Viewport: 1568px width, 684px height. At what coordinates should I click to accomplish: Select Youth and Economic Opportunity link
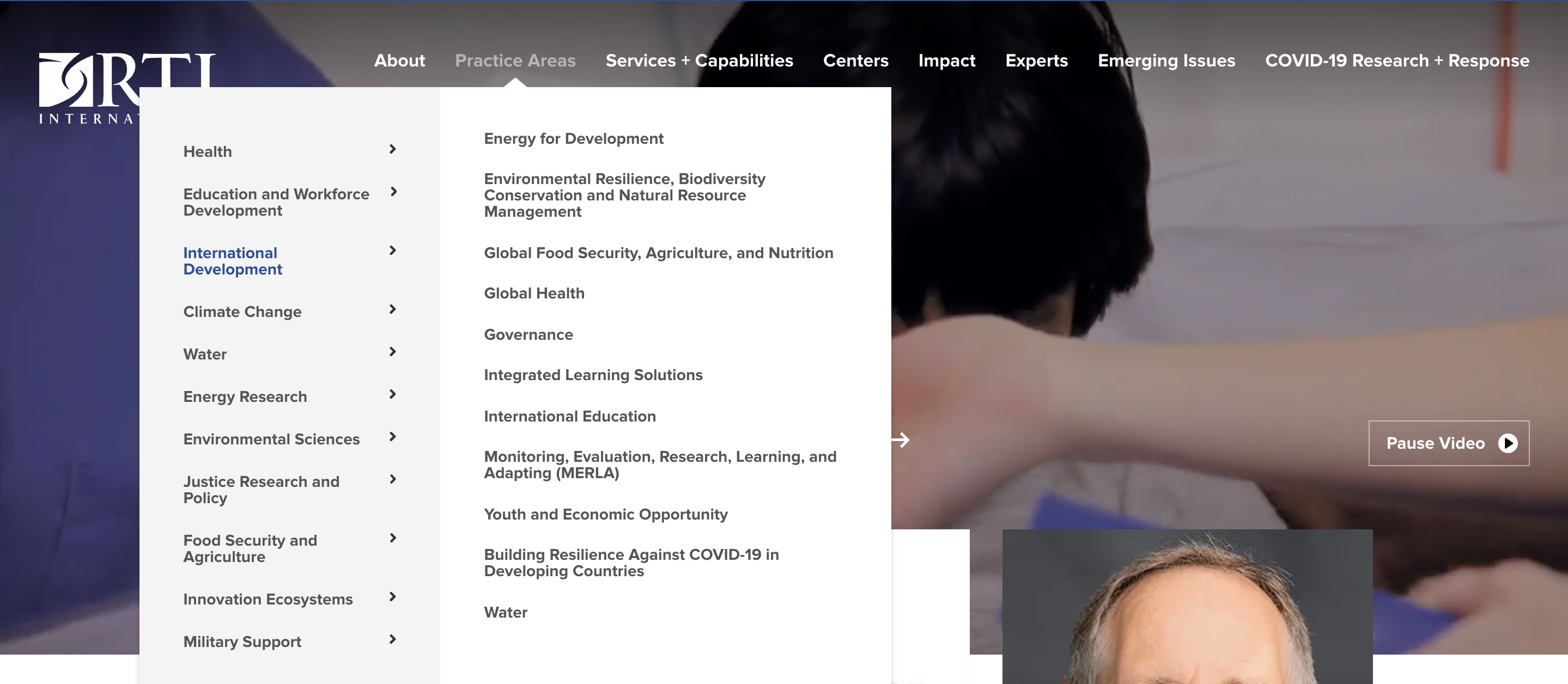pyautogui.click(x=606, y=514)
